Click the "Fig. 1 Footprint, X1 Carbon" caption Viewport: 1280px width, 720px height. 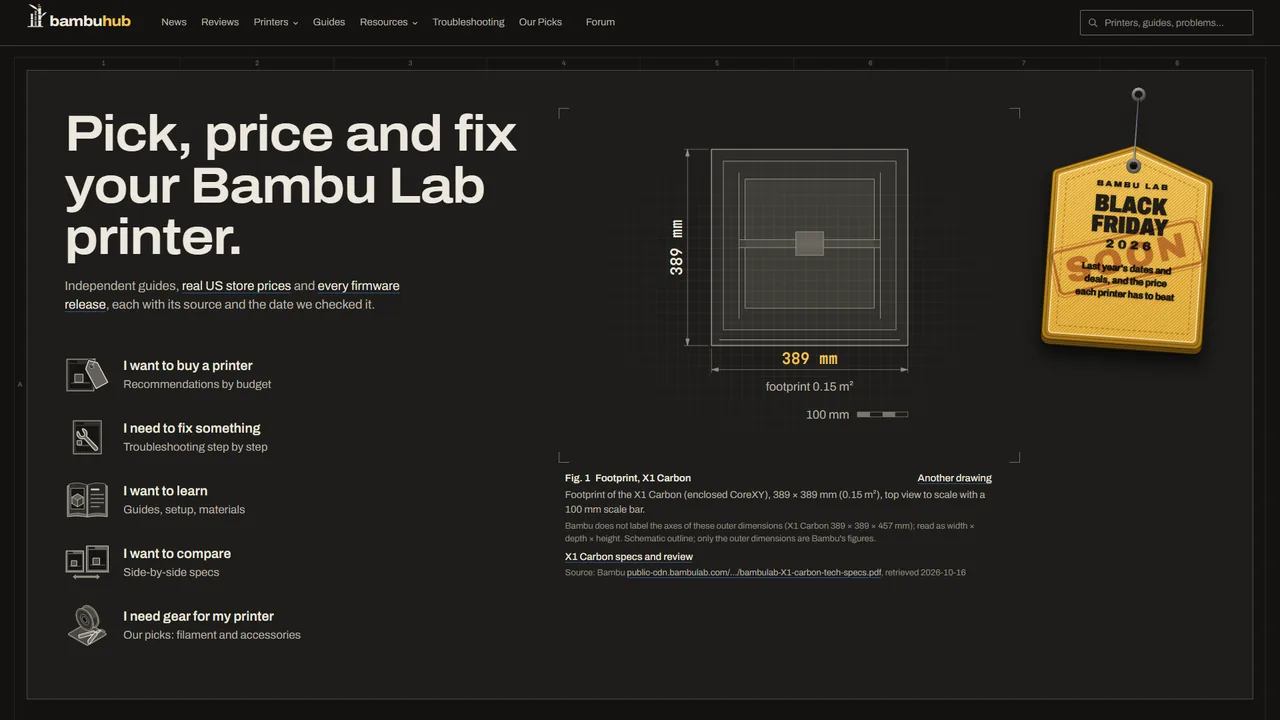click(628, 478)
